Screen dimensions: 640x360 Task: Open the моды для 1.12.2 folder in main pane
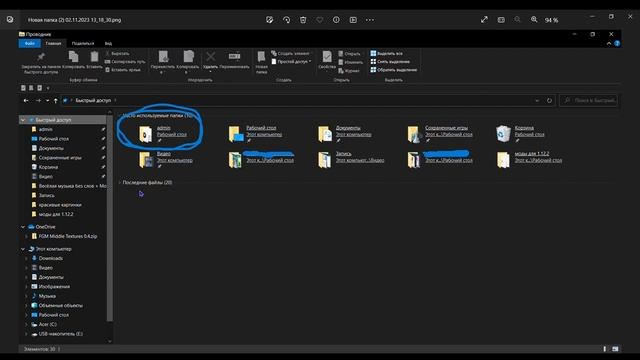click(529, 159)
